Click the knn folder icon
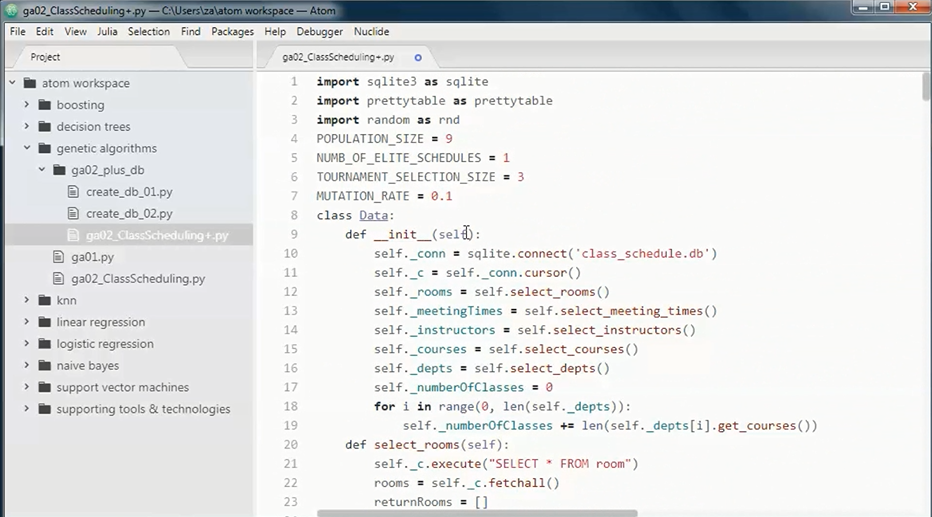The image size is (932, 517). tap(45, 300)
